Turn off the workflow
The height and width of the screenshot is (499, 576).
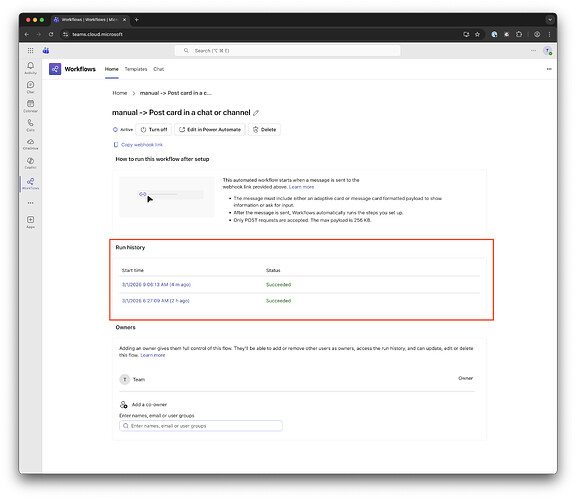click(154, 129)
